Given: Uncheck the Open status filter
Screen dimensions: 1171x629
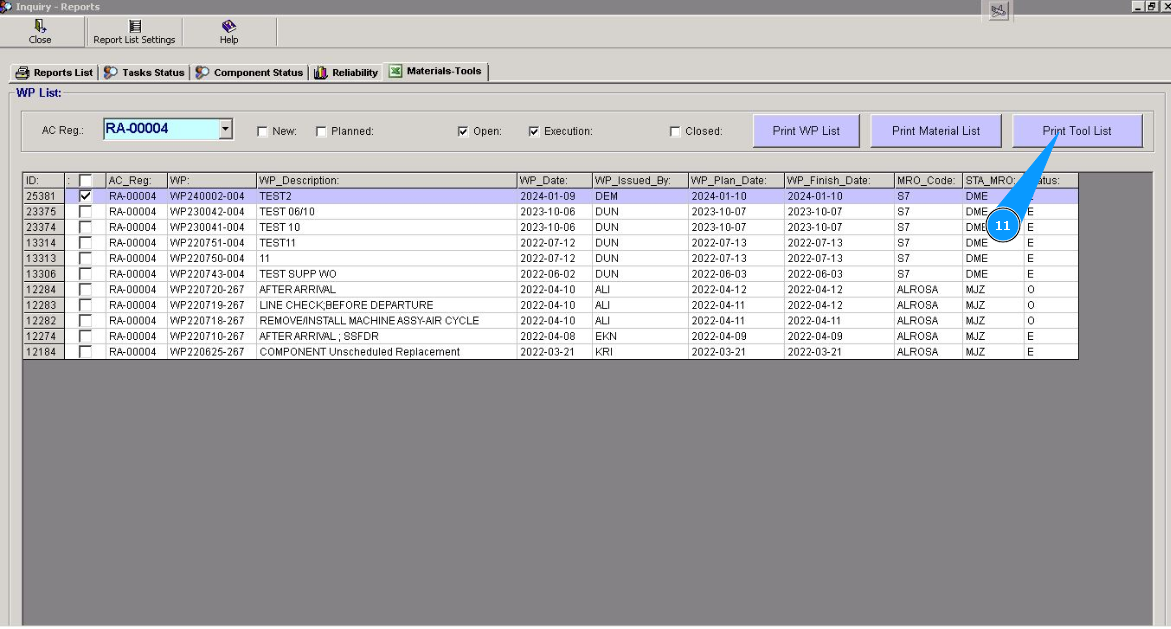Looking at the screenshot, I should tap(462, 132).
